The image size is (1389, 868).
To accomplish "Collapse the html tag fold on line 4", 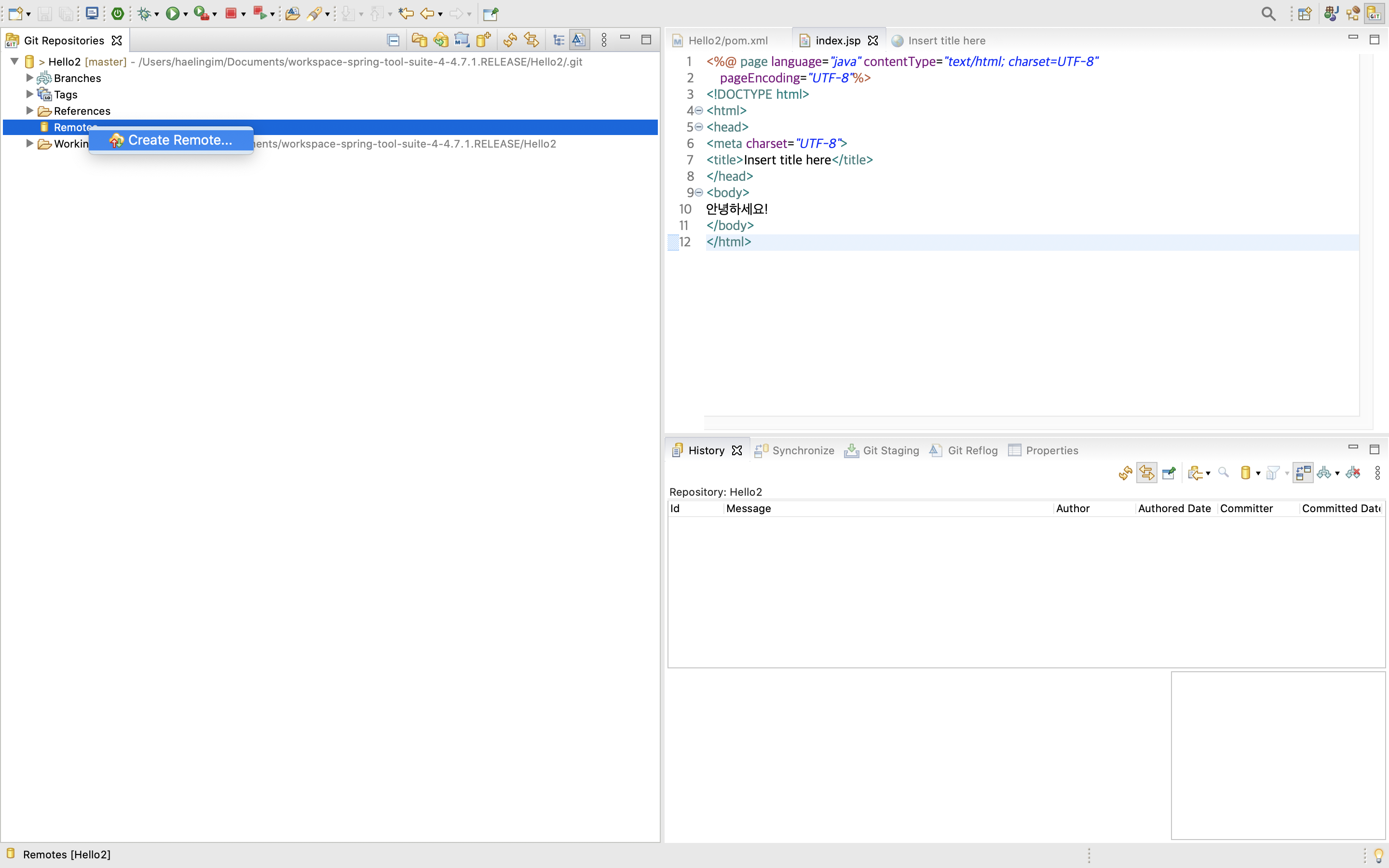I will 699,110.
